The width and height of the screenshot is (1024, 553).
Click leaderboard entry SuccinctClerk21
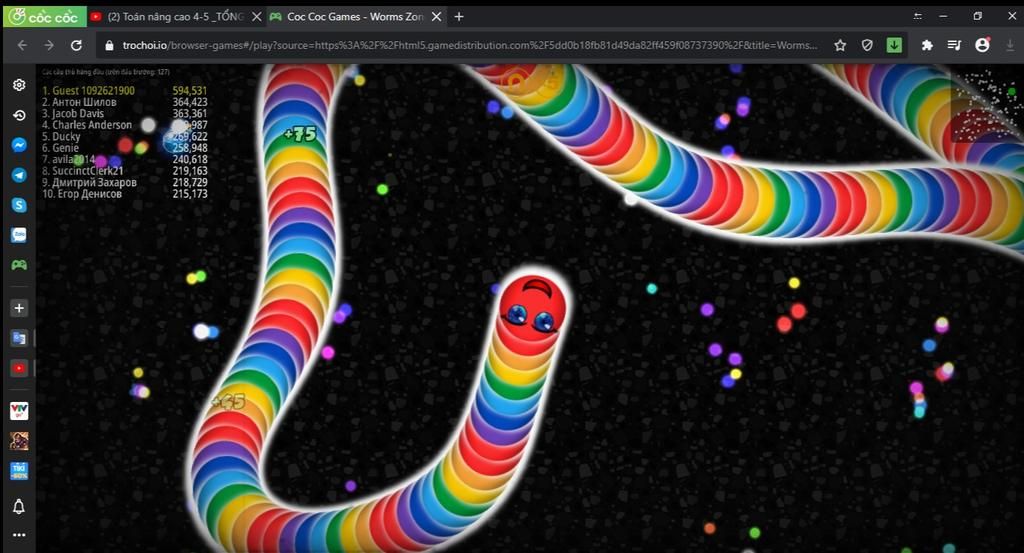(x=82, y=171)
